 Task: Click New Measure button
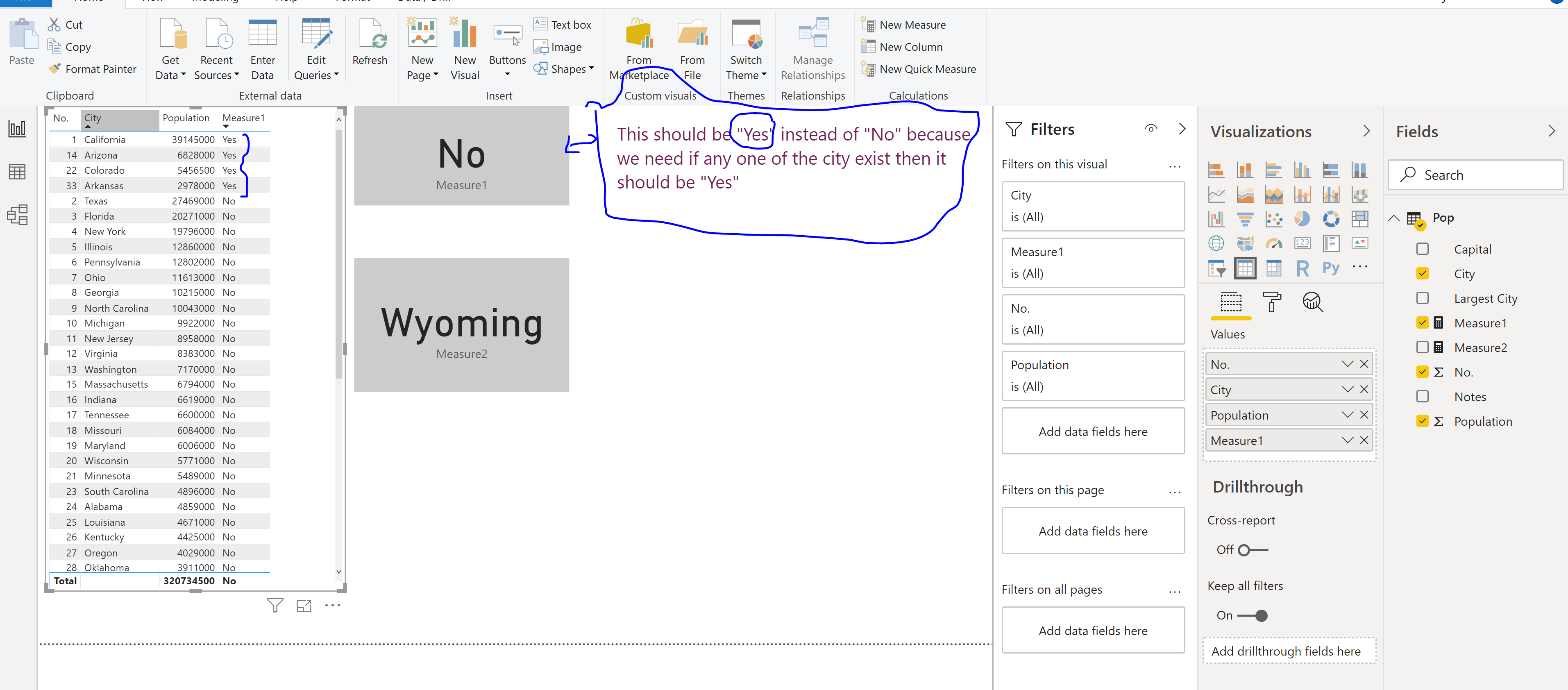[904, 24]
